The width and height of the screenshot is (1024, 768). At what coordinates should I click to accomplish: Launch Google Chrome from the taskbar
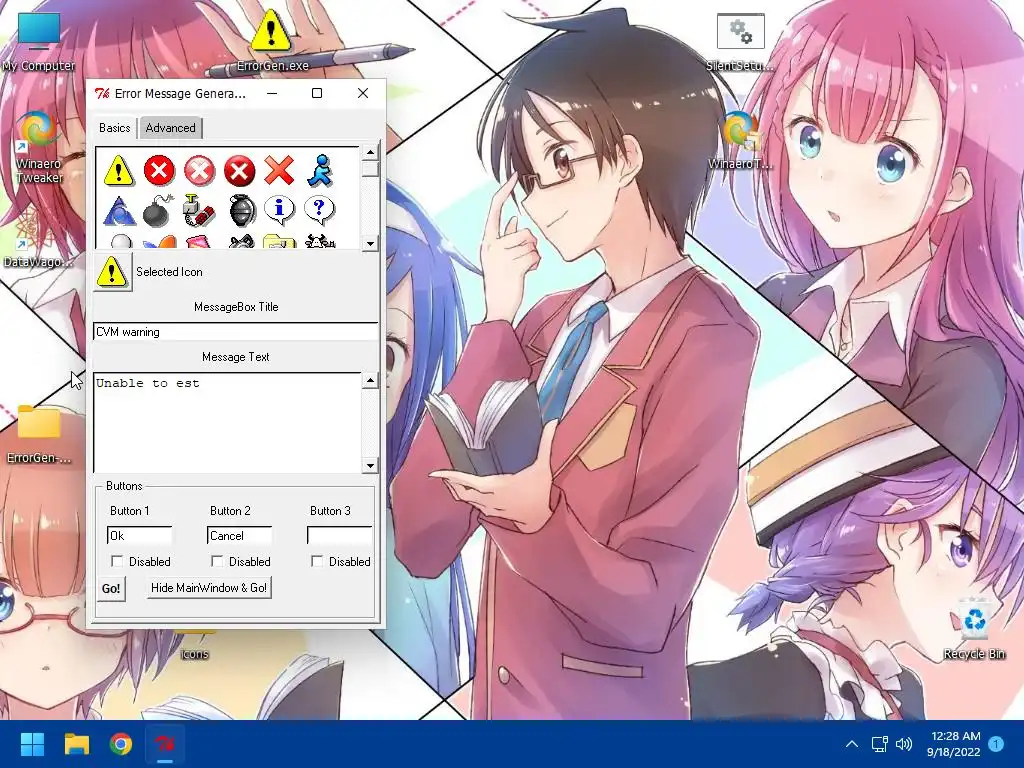121,744
